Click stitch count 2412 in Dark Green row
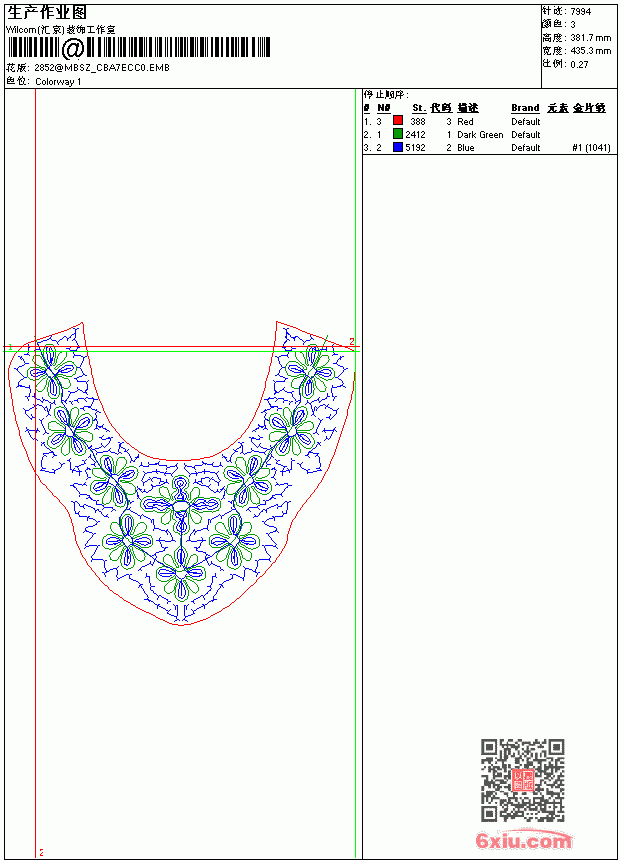The image size is (620, 860). click(x=415, y=135)
